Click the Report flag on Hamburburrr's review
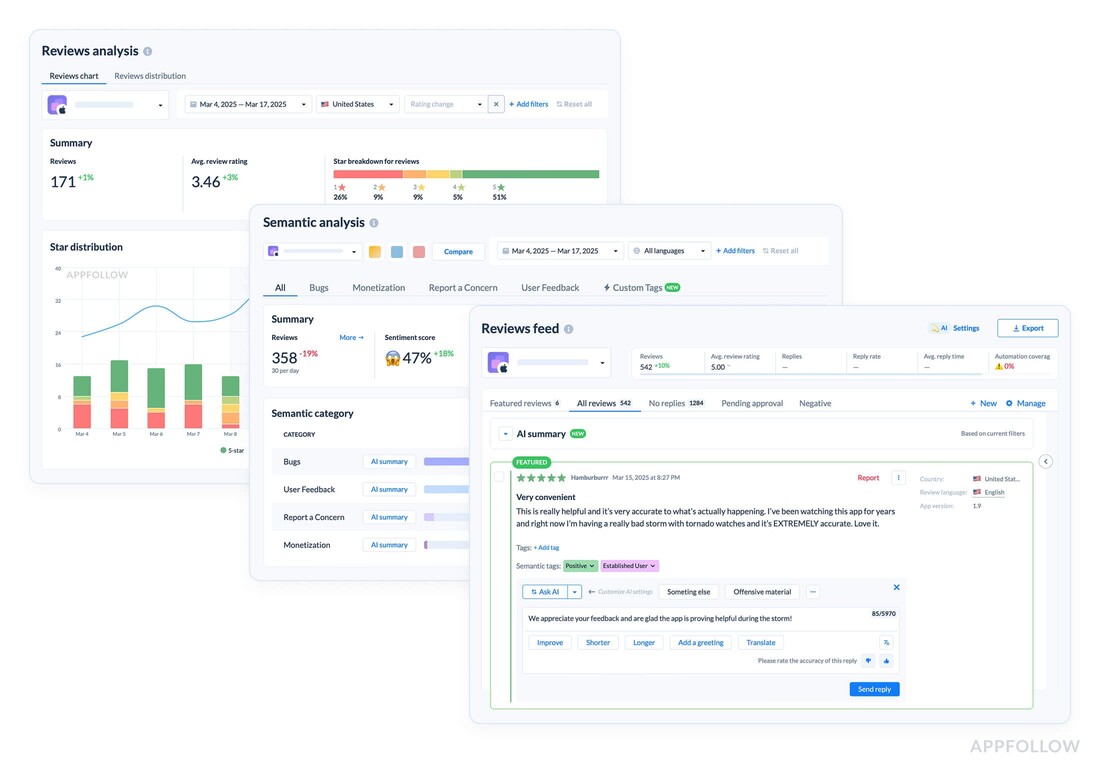 (868, 478)
